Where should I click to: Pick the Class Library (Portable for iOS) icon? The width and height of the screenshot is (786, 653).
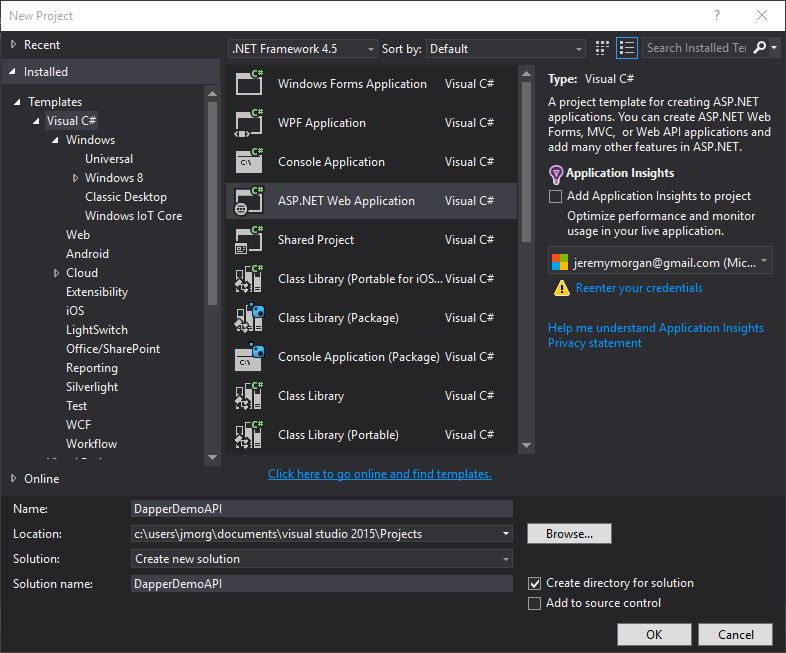(249, 279)
